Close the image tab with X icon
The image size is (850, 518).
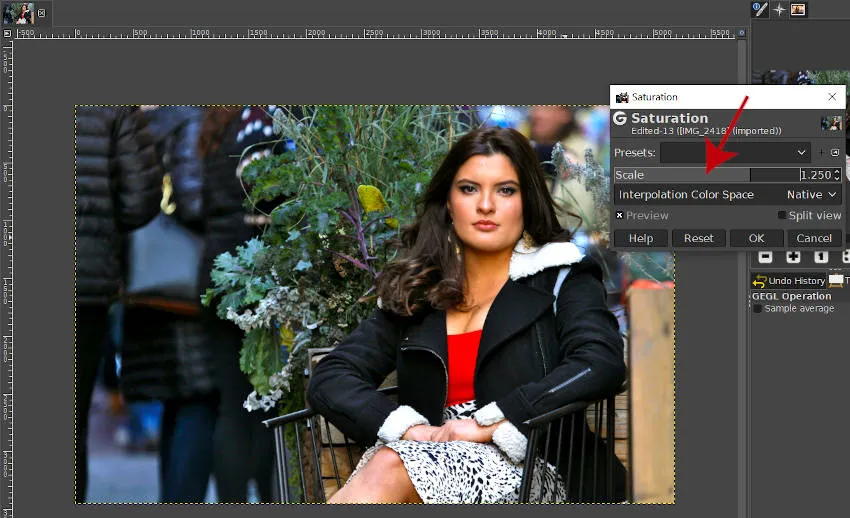pos(42,13)
